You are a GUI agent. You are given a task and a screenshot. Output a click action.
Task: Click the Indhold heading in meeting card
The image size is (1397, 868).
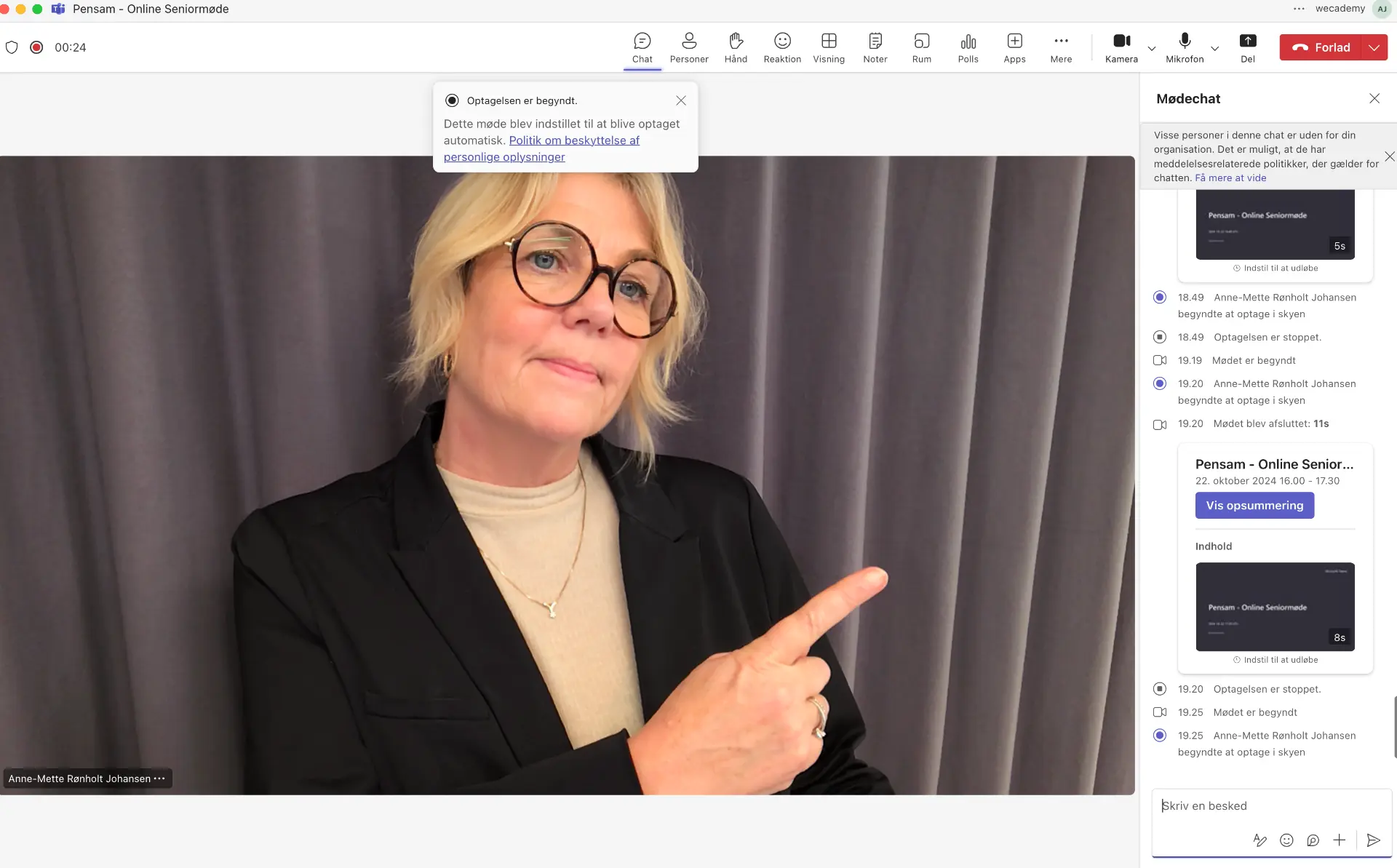point(1214,546)
